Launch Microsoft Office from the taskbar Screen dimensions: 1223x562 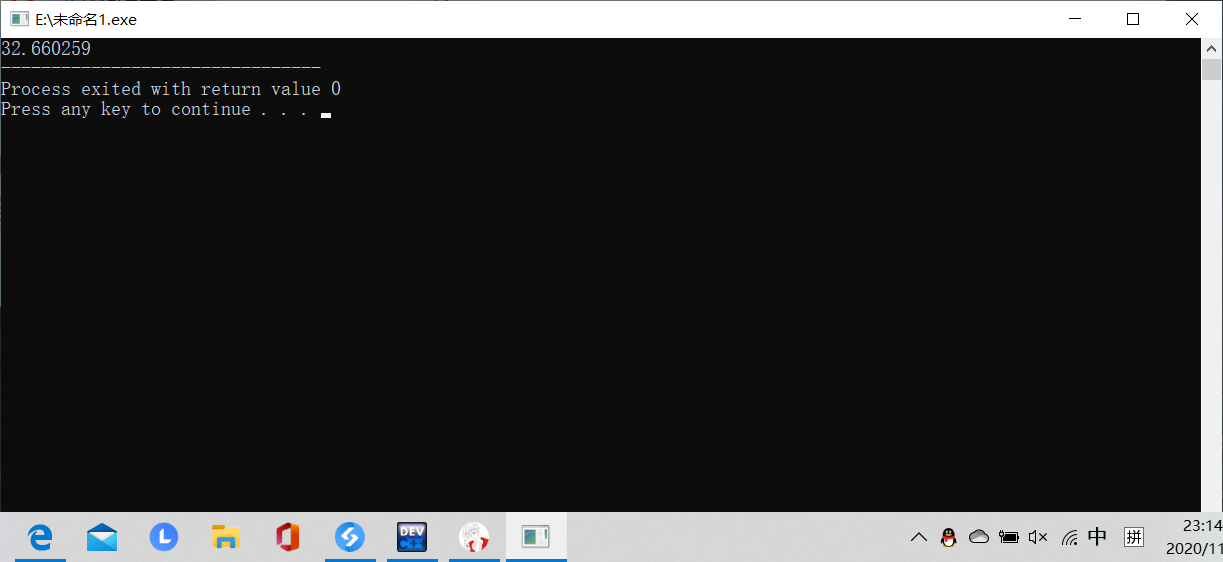(x=288, y=538)
